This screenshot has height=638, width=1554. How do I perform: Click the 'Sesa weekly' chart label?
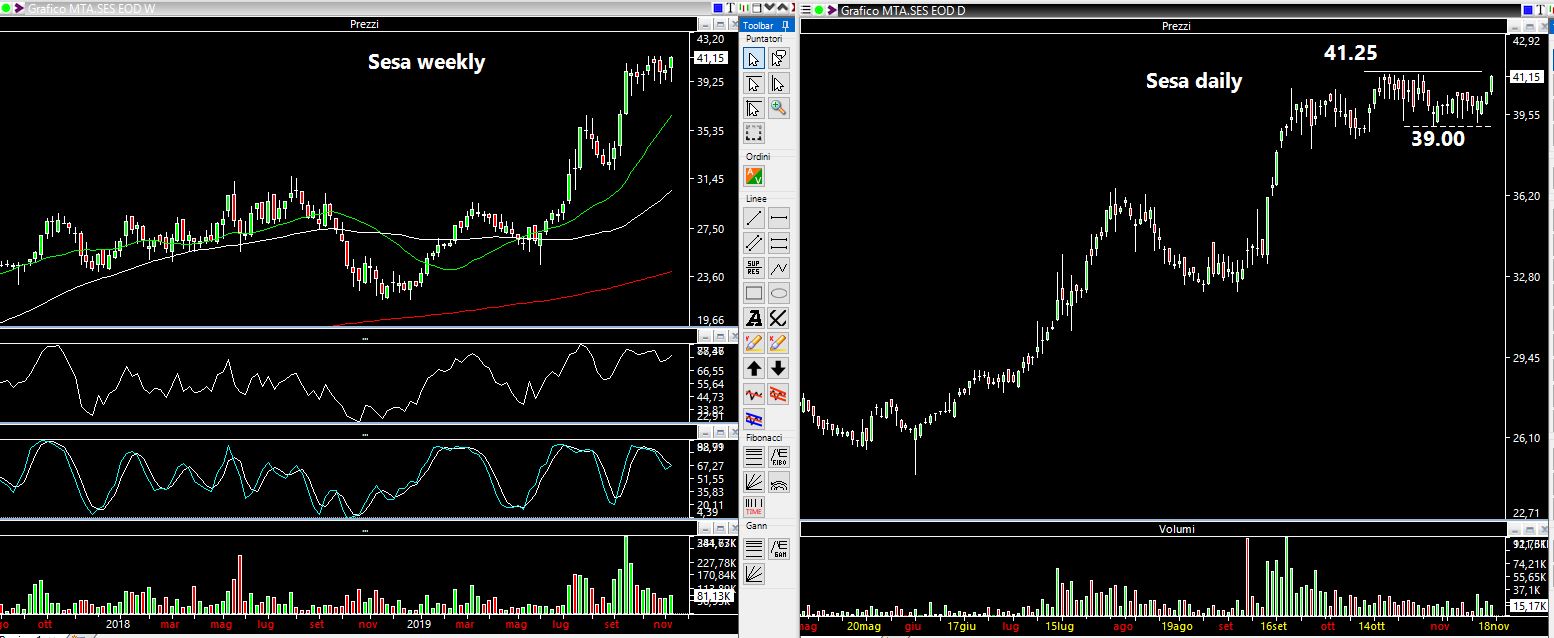[427, 62]
